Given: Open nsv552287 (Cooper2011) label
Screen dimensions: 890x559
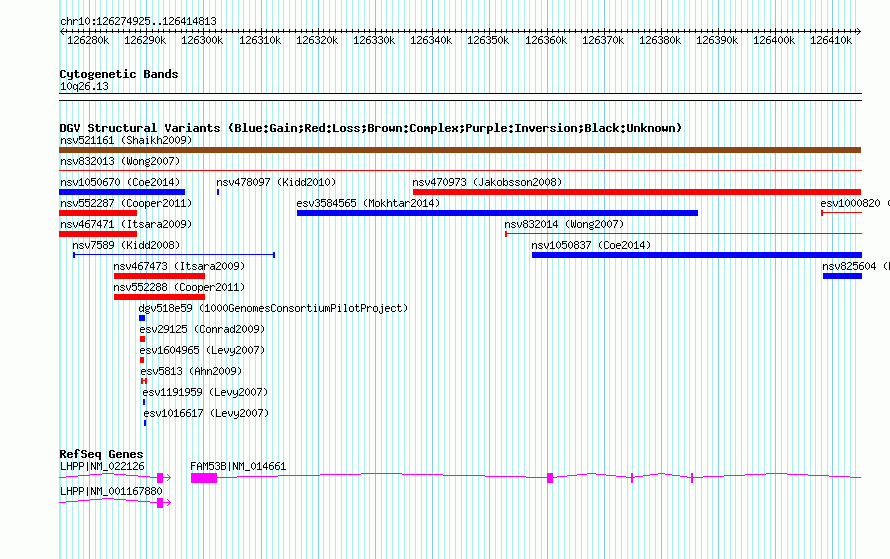Looking at the screenshot, I should (x=126, y=203).
